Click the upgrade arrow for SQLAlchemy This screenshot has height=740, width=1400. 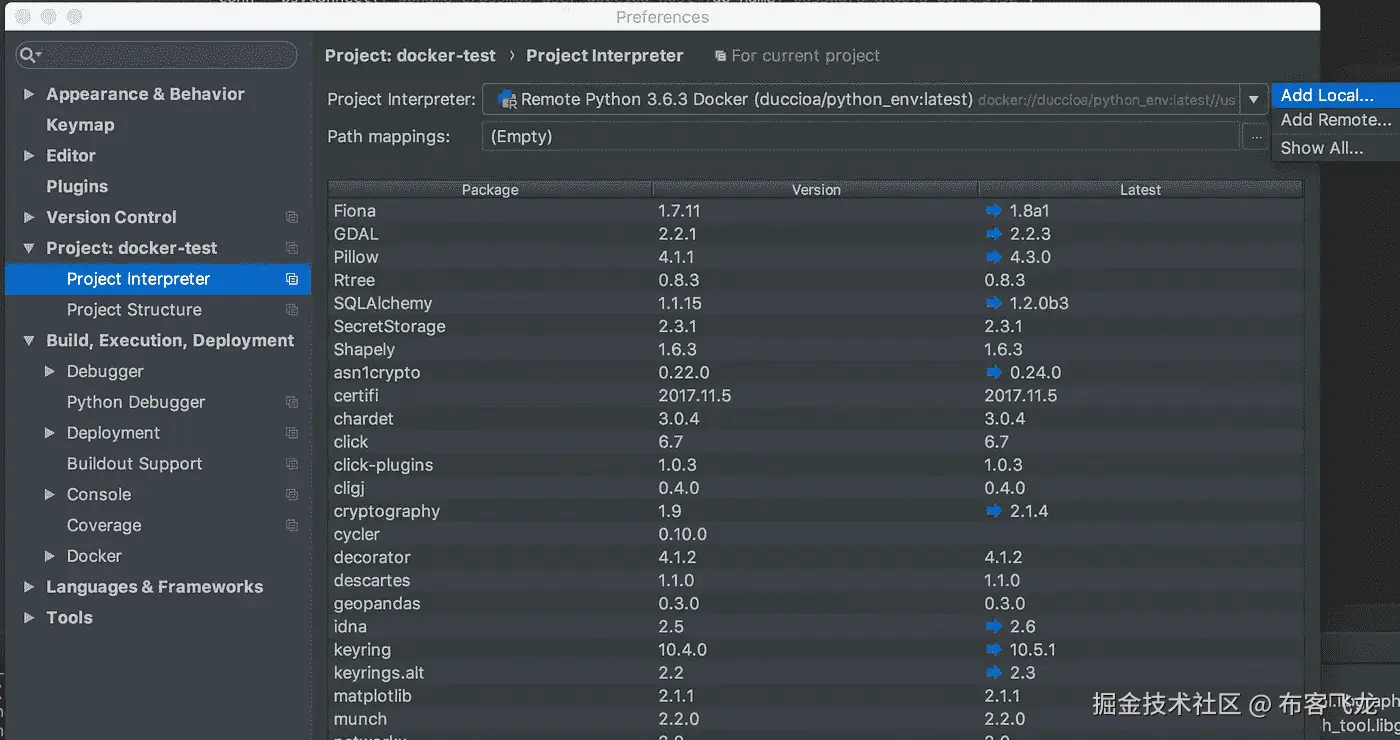(993, 303)
